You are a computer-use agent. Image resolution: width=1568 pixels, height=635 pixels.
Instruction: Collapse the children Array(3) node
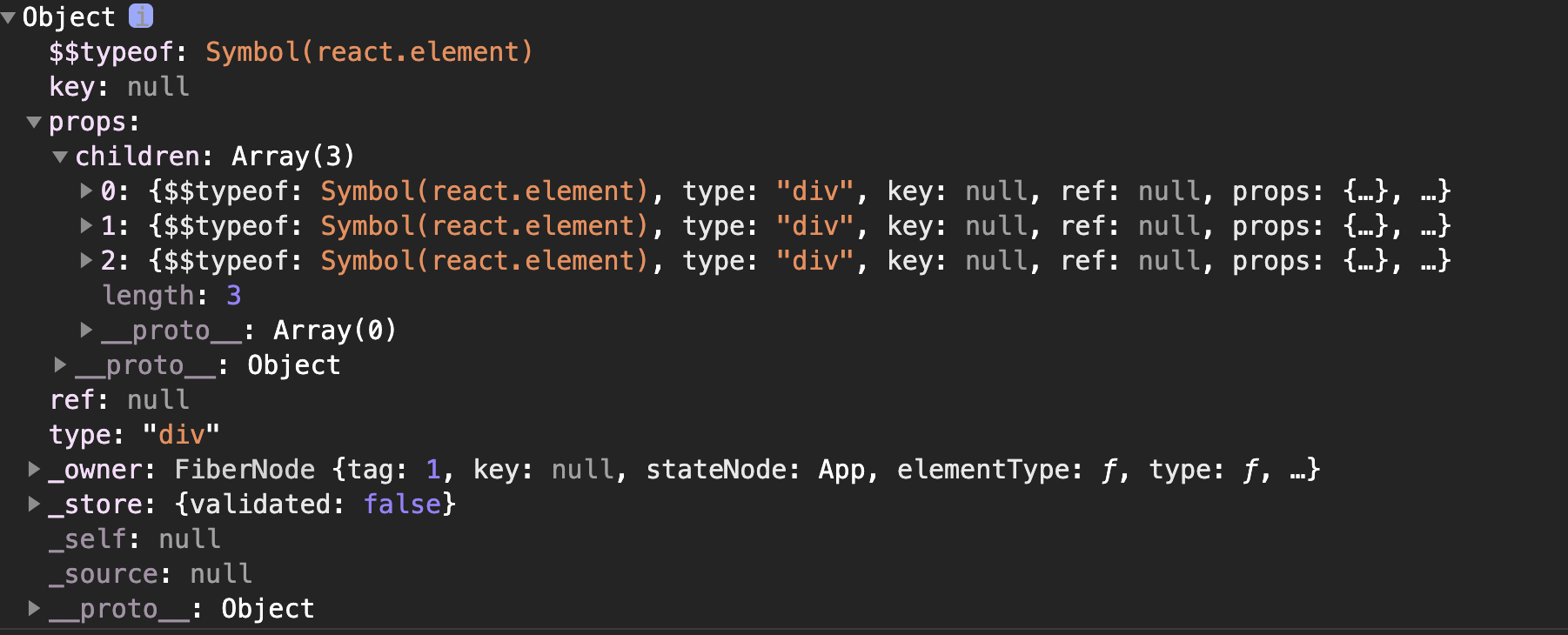(60, 157)
